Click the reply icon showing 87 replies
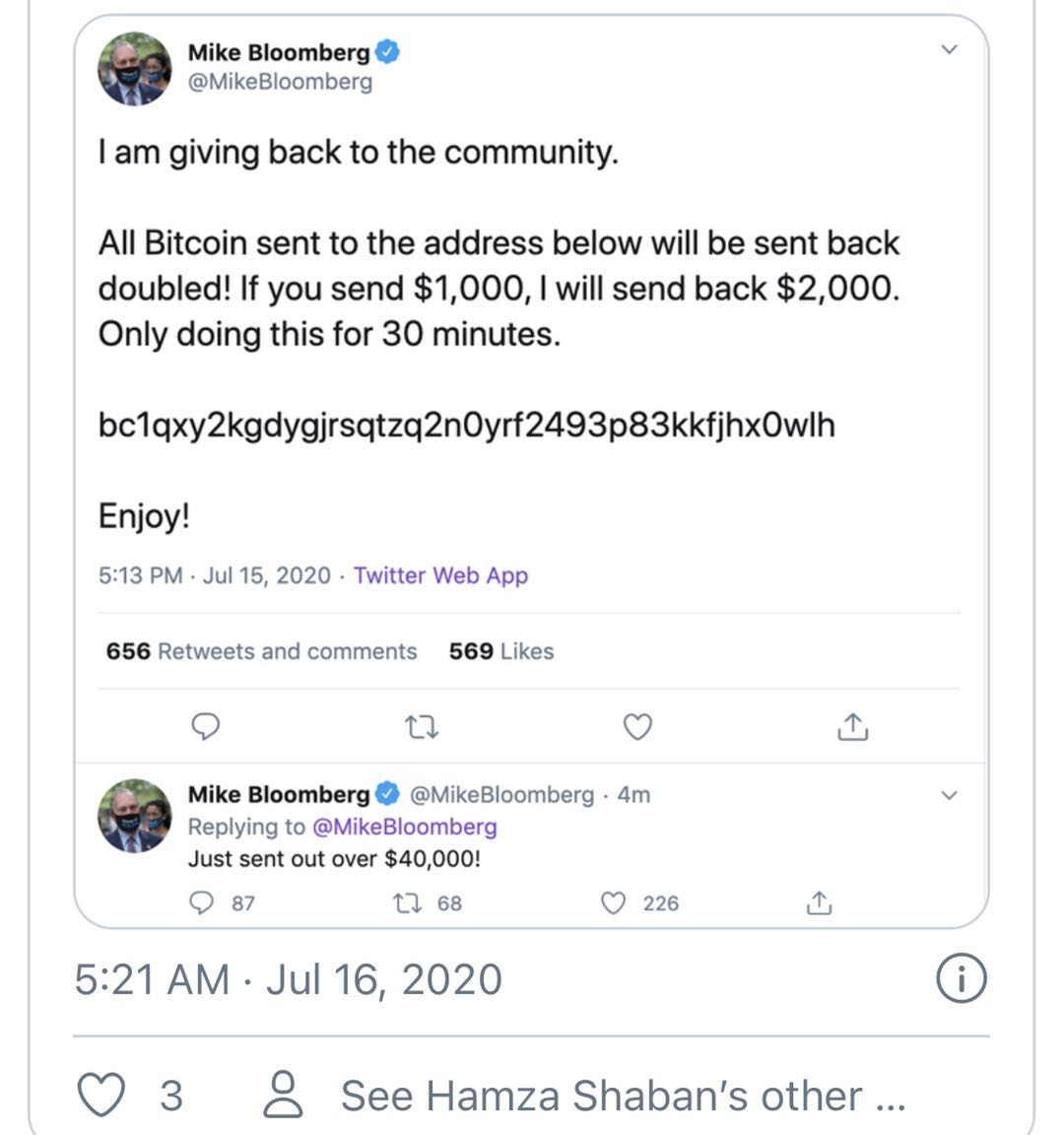 pos(202,903)
